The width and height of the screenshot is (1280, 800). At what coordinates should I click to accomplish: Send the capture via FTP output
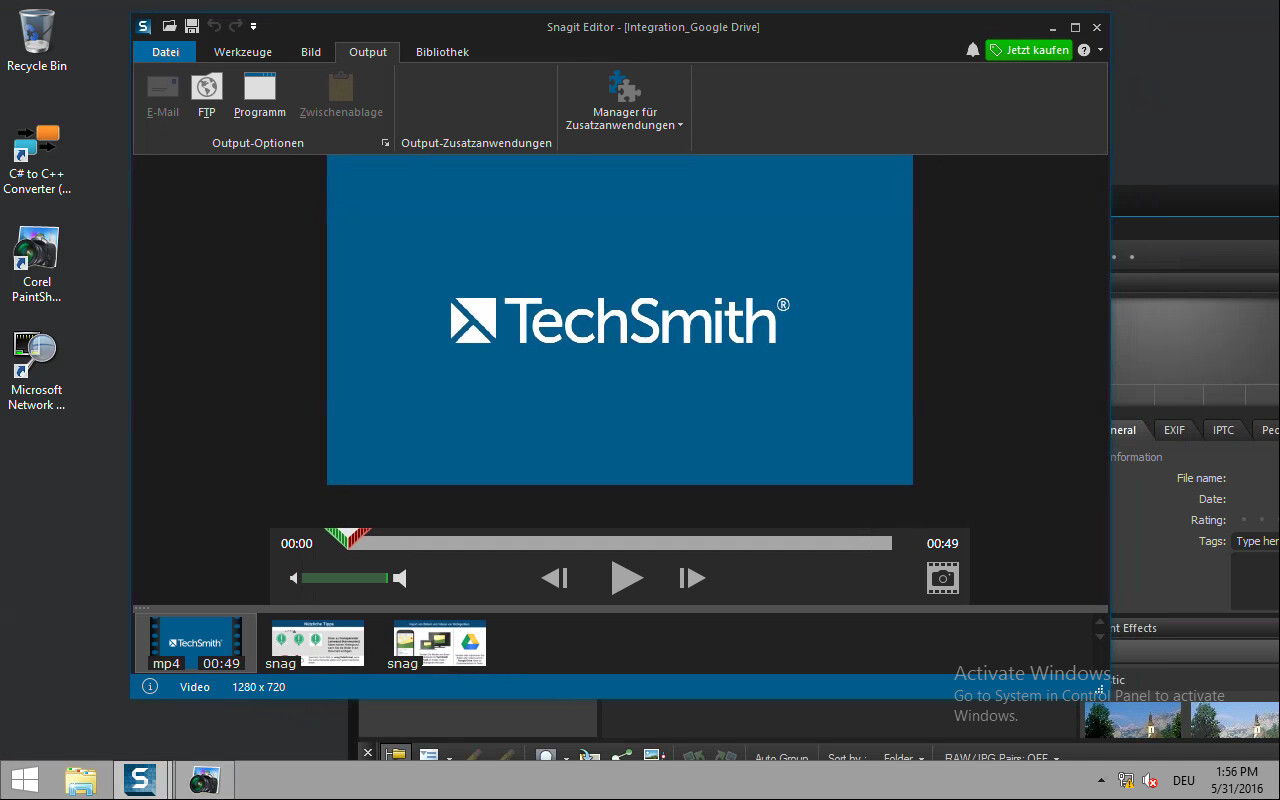click(207, 97)
